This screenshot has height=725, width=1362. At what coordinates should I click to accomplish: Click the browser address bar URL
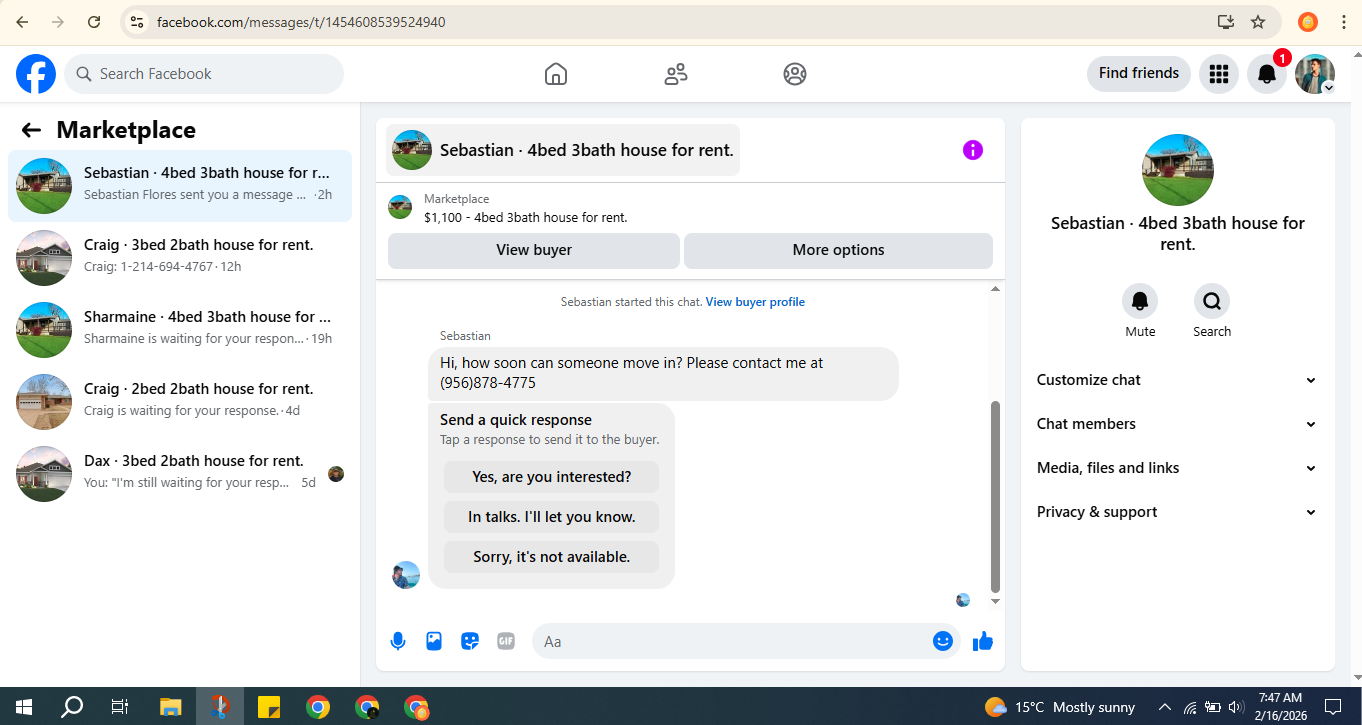(x=301, y=22)
